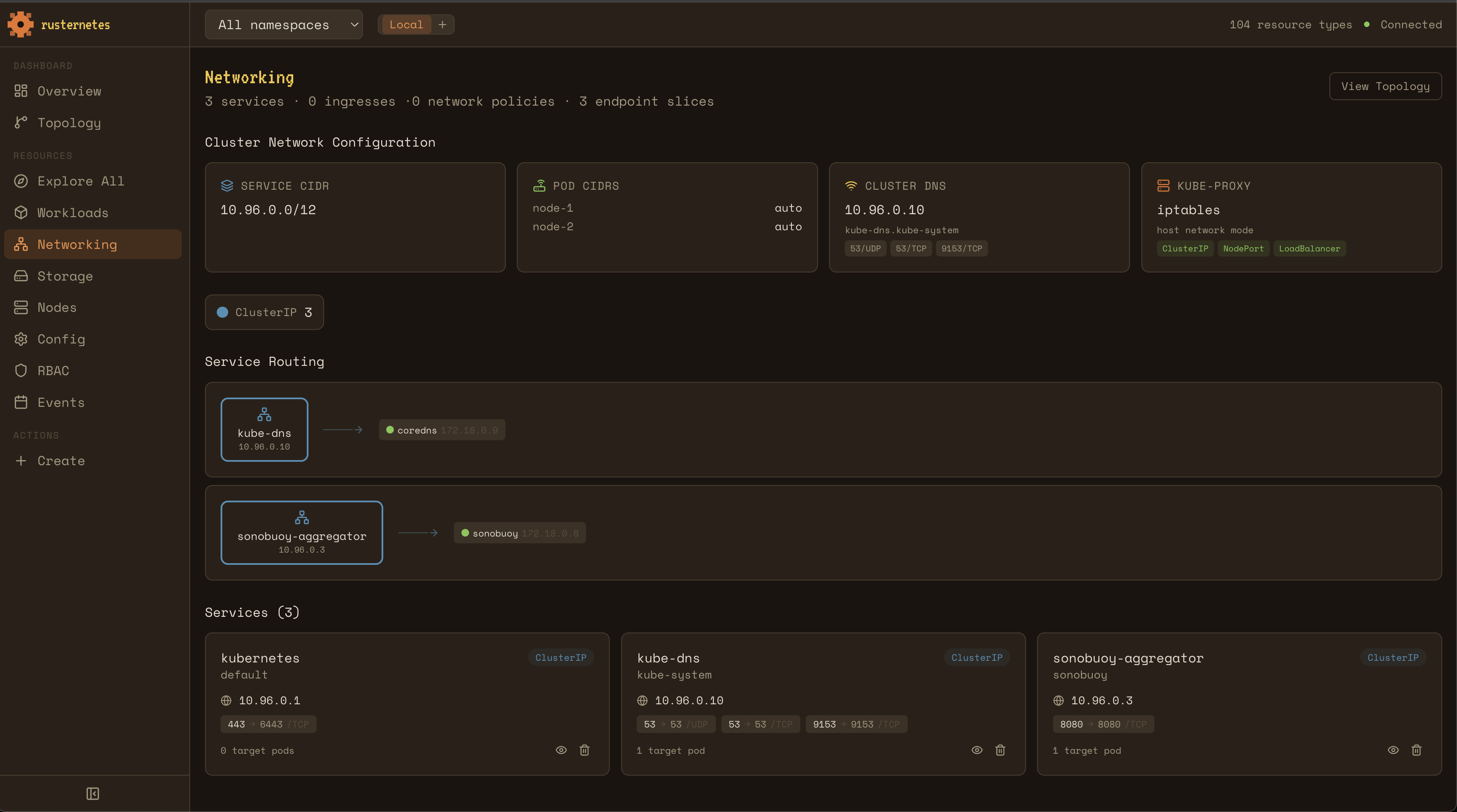Image resolution: width=1457 pixels, height=812 pixels.
Task: Toggle the ClusterIP 3 filter chip
Action: pyautogui.click(x=264, y=312)
